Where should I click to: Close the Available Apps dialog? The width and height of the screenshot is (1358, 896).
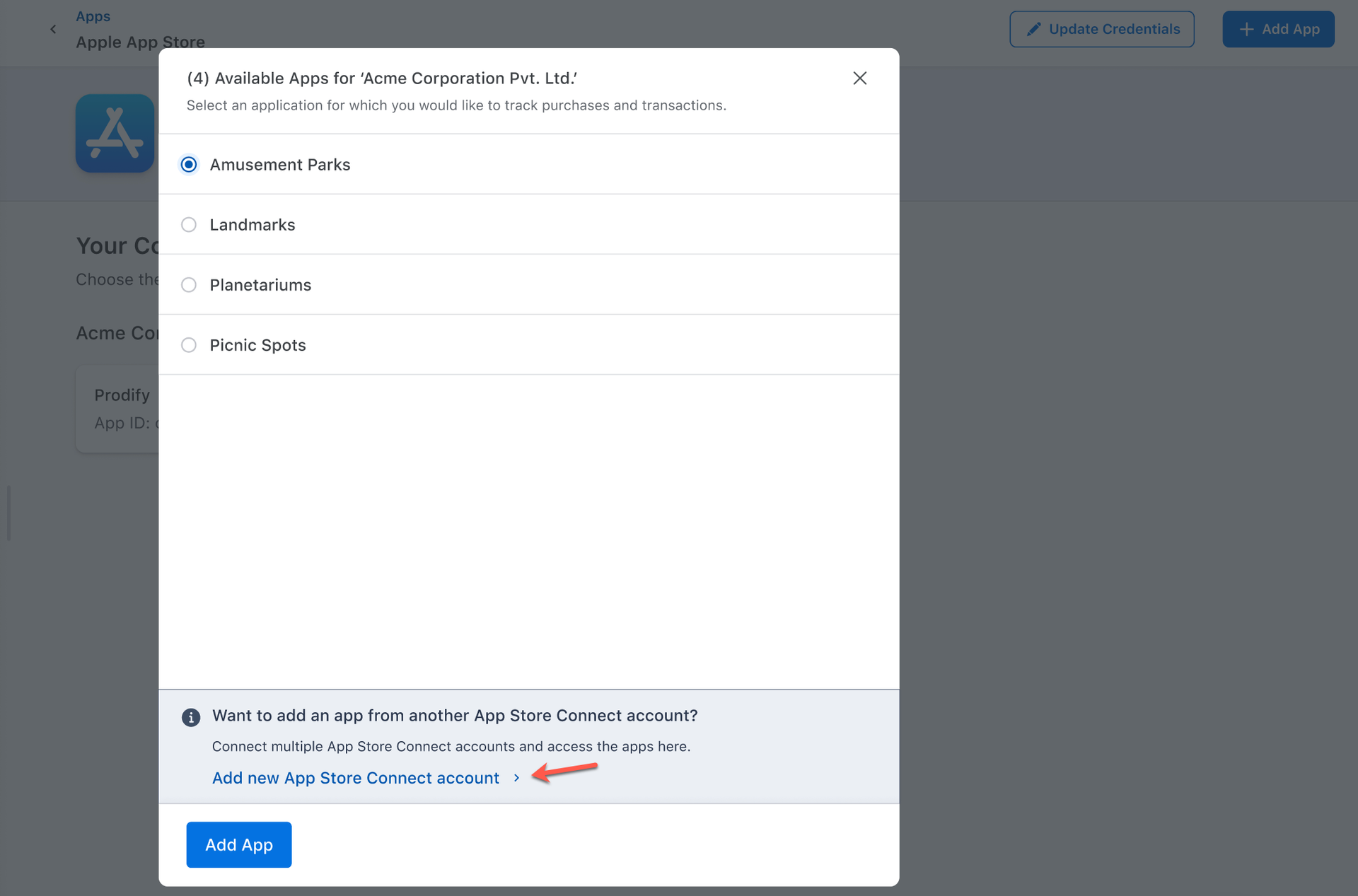click(x=859, y=78)
